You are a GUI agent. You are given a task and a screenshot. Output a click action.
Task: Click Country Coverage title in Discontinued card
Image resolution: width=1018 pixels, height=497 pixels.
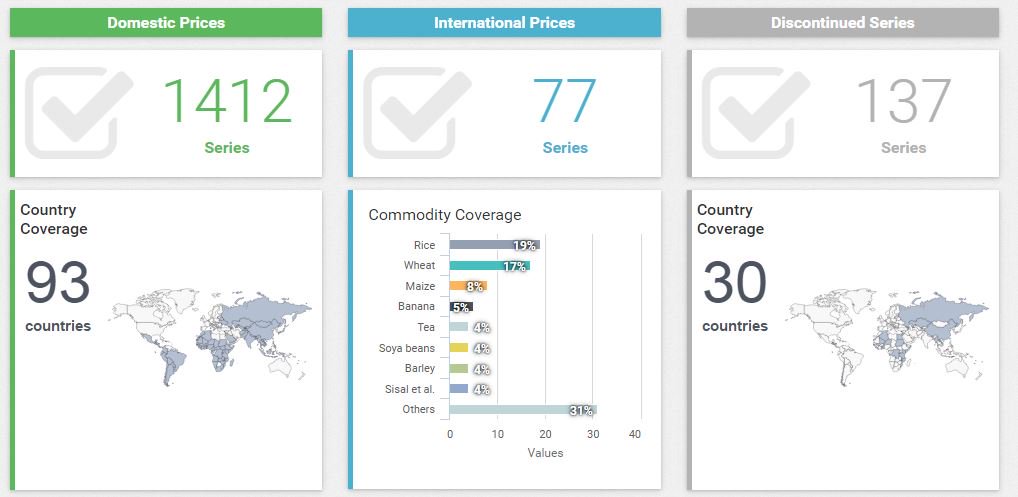coord(730,219)
